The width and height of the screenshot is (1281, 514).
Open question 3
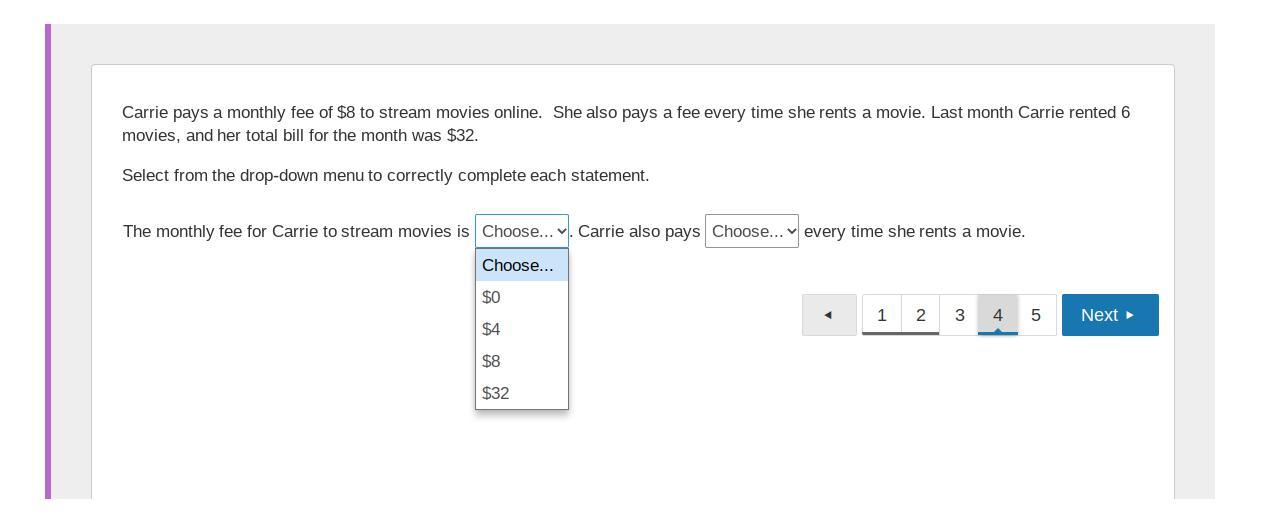(959, 315)
